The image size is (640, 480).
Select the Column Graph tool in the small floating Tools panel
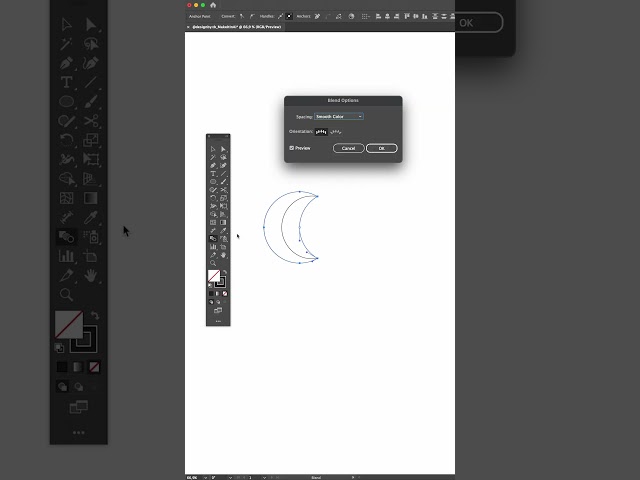(x=213, y=247)
